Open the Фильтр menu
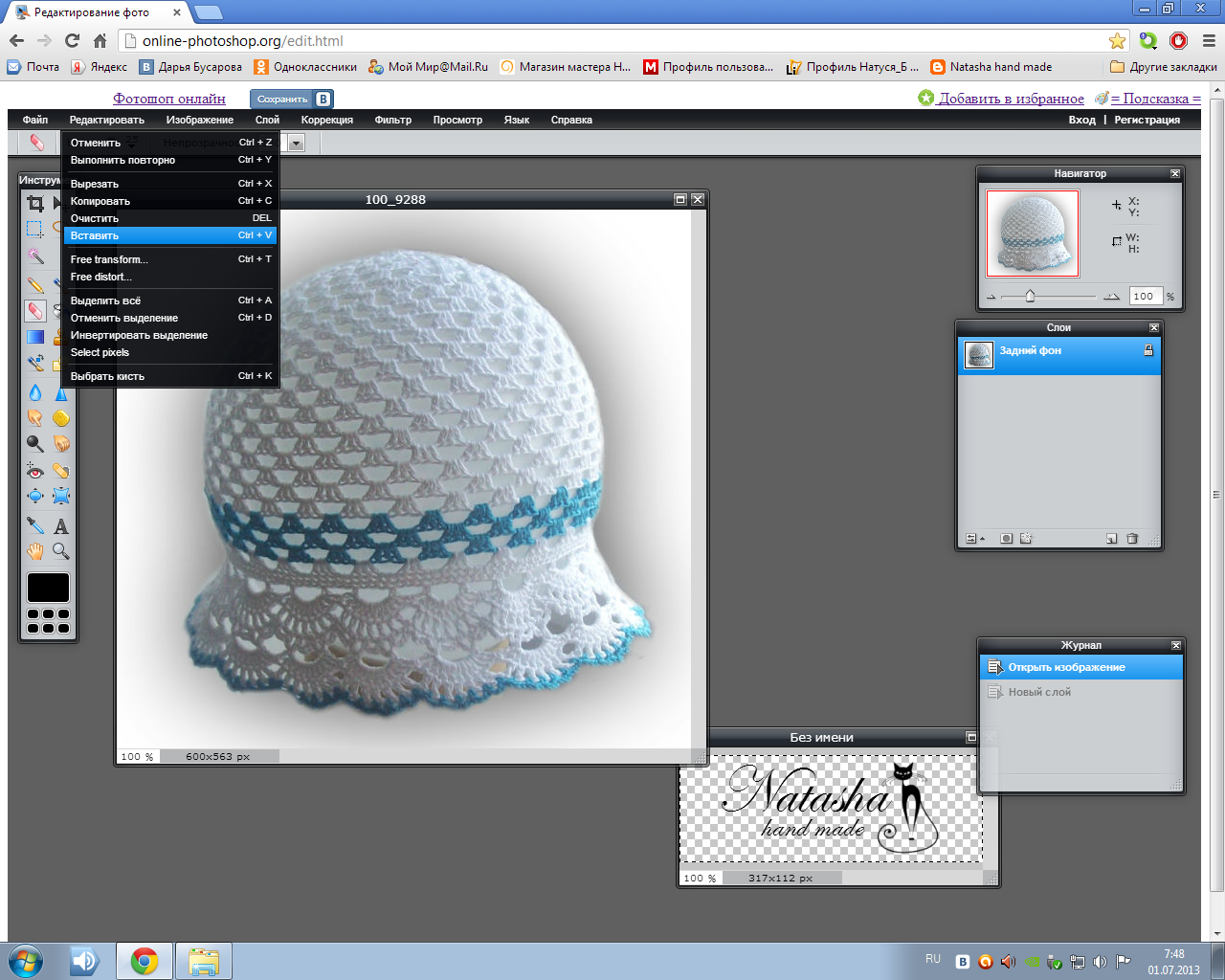Image resolution: width=1225 pixels, height=980 pixels. 392,120
